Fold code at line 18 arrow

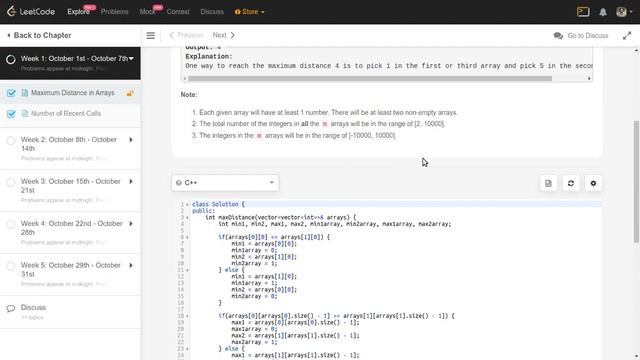click(x=187, y=316)
